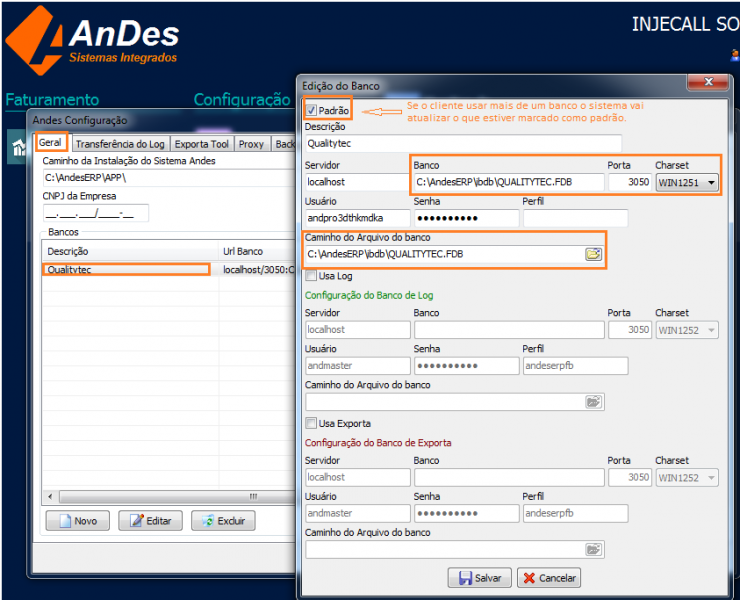The image size is (740, 600).
Task: Click the folder browse icon in Log database path
Action: (593, 402)
